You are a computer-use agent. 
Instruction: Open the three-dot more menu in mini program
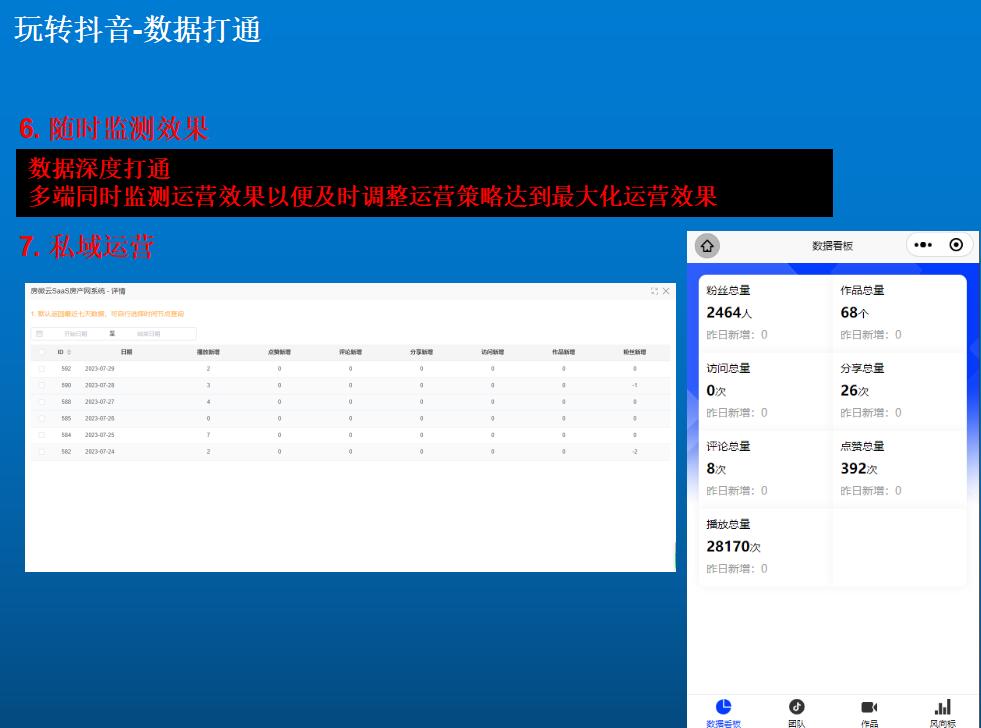[923, 245]
